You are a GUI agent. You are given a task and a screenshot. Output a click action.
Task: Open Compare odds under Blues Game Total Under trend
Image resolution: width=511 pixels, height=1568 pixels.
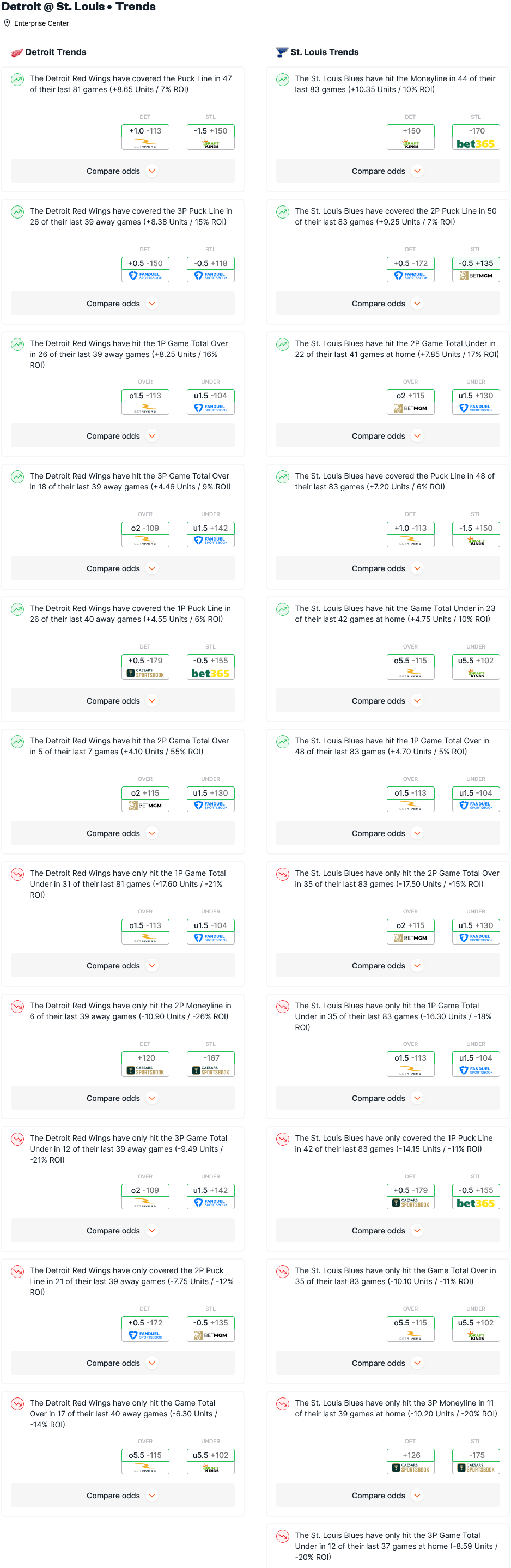pyautogui.click(x=387, y=700)
